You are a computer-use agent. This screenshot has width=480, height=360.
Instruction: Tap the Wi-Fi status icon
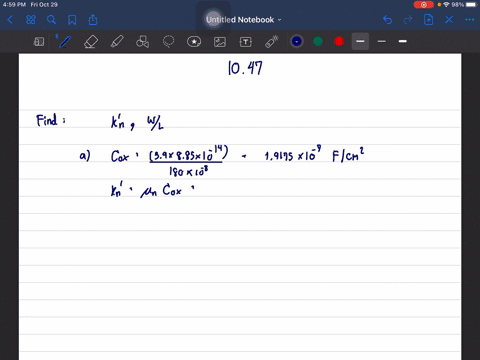pyautogui.click(x=446, y=5)
